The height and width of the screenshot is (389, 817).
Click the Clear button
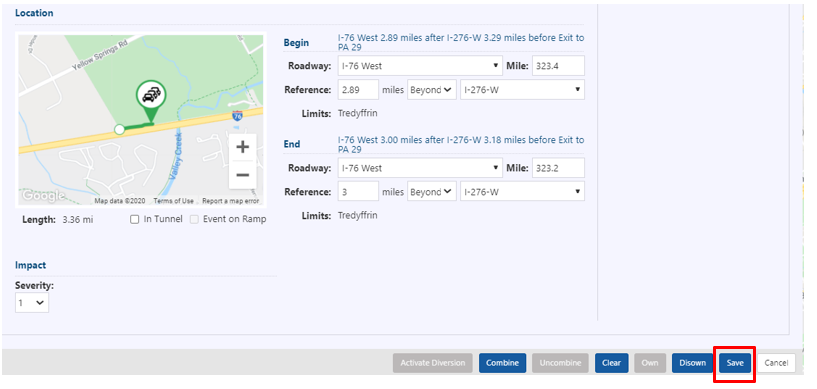(611, 363)
